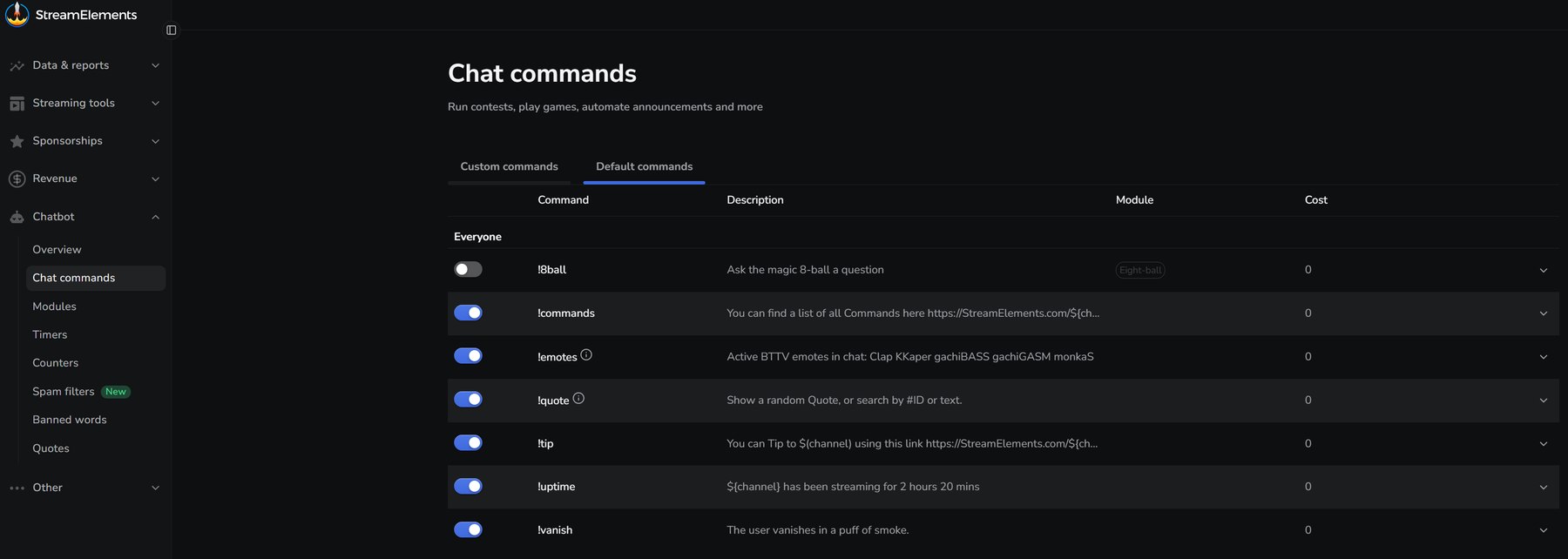Open the Counters page
This screenshot has width=1568, height=559.
55,363
